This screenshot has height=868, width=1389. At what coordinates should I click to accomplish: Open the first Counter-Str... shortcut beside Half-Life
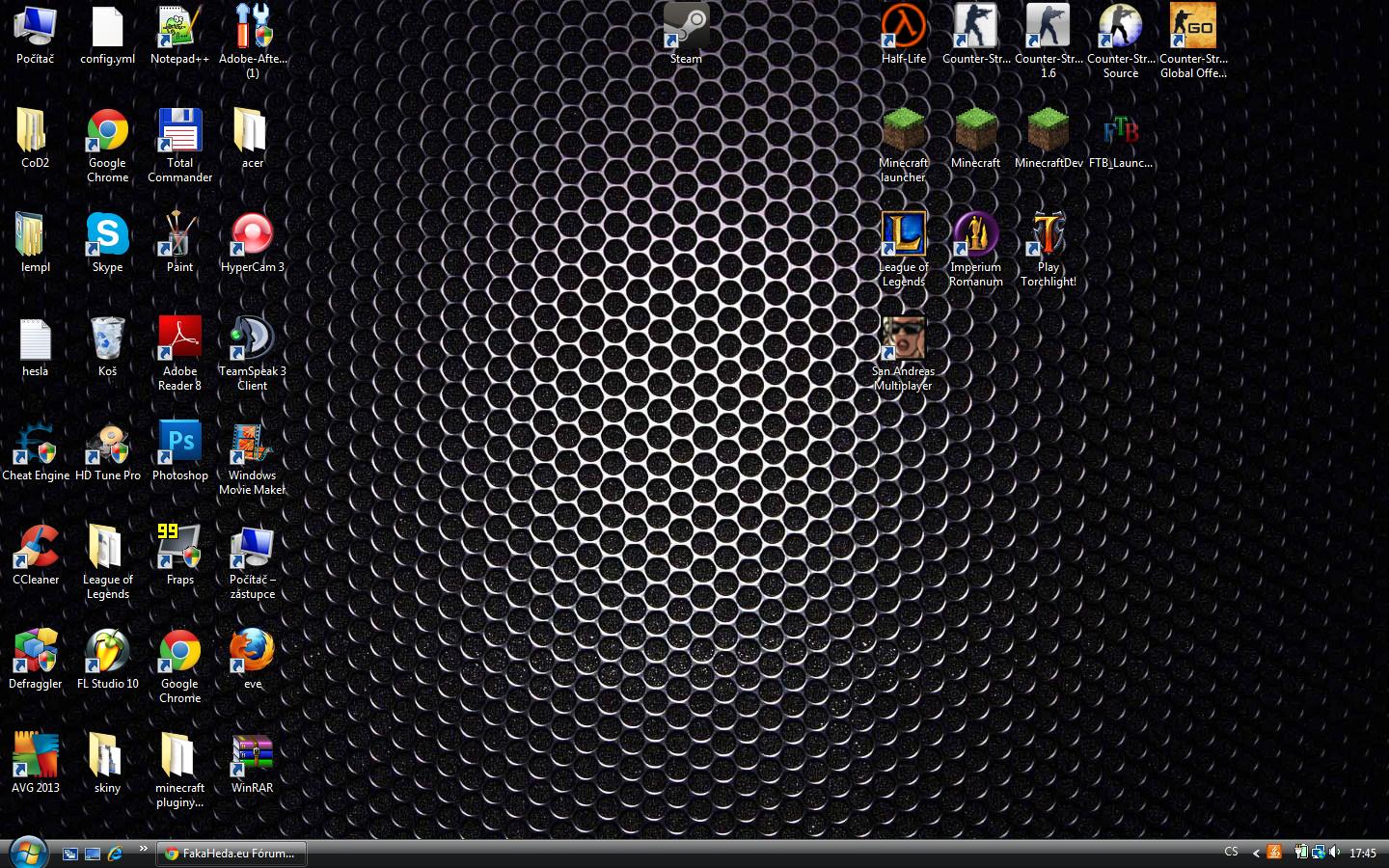point(976,34)
